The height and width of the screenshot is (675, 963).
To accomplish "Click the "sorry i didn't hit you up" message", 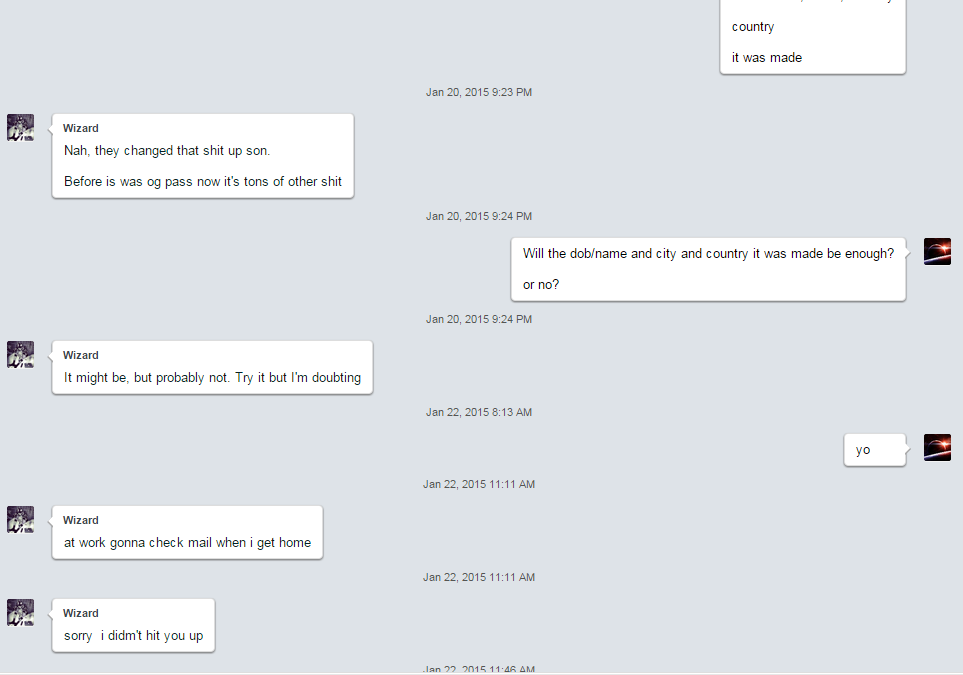I will click(133, 636).
